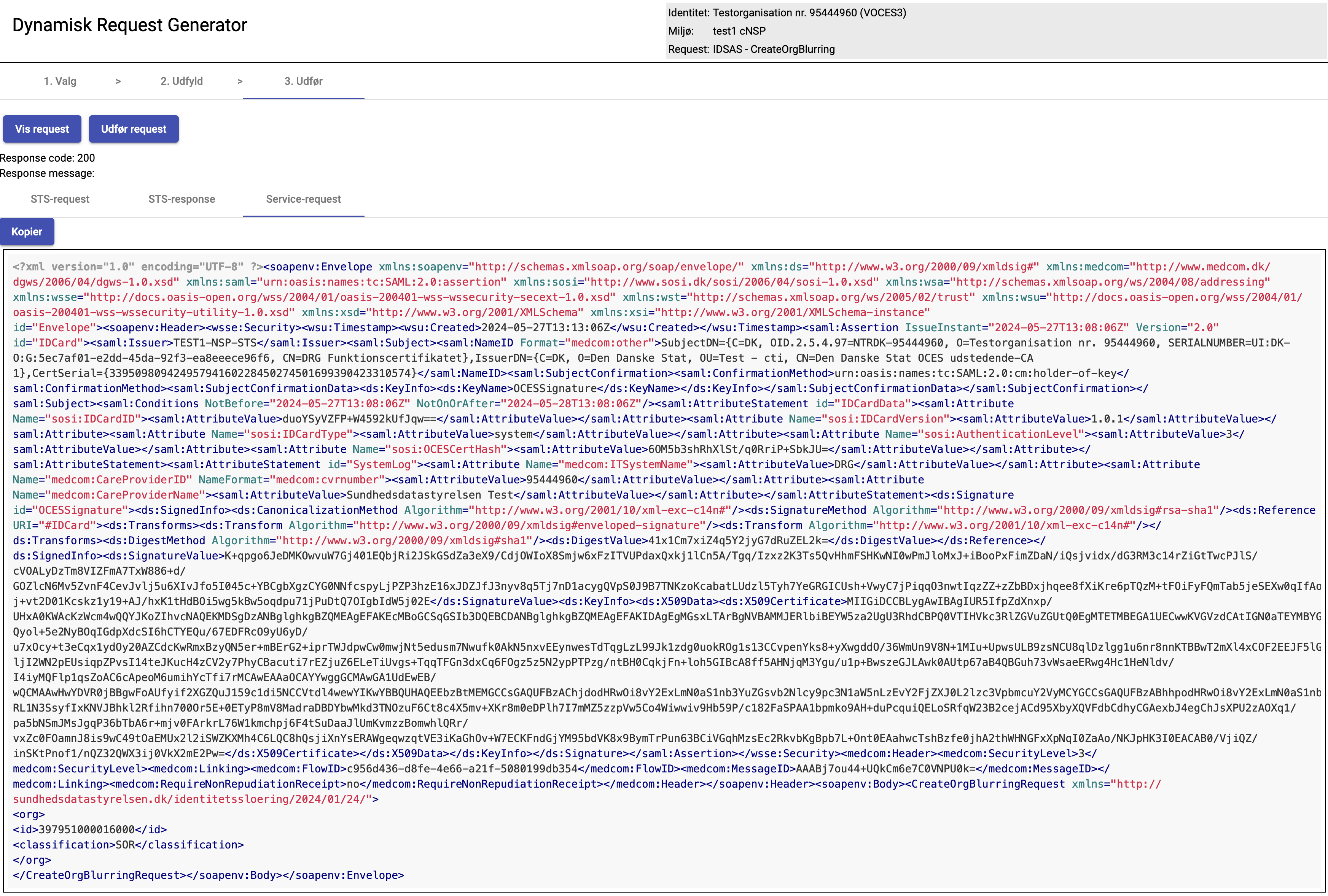The width and height of the screenshot is (1328, 896).
Task: Select the Service-request tab
Action: coord(303,199)
